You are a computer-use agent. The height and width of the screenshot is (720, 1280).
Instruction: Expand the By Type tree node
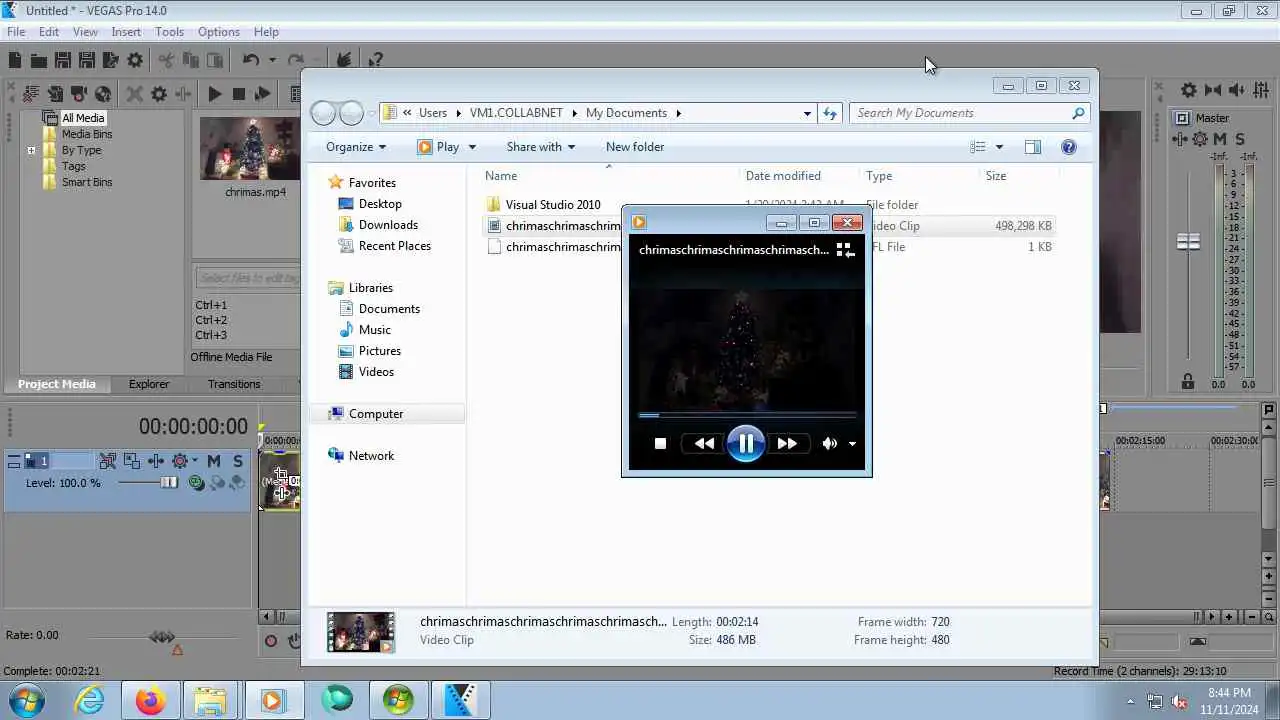pos(31,151)
